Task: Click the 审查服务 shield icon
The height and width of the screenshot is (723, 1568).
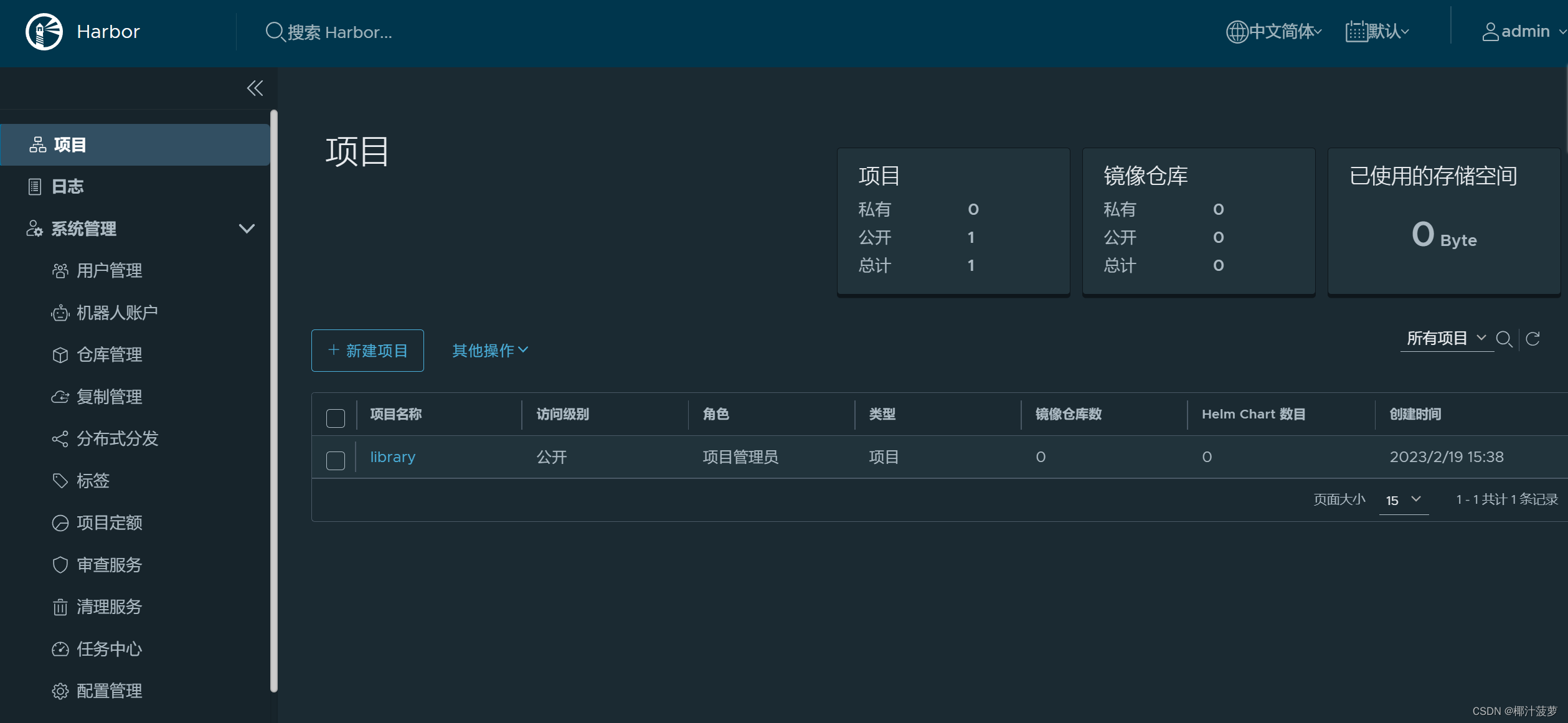Action: [60, 565]
